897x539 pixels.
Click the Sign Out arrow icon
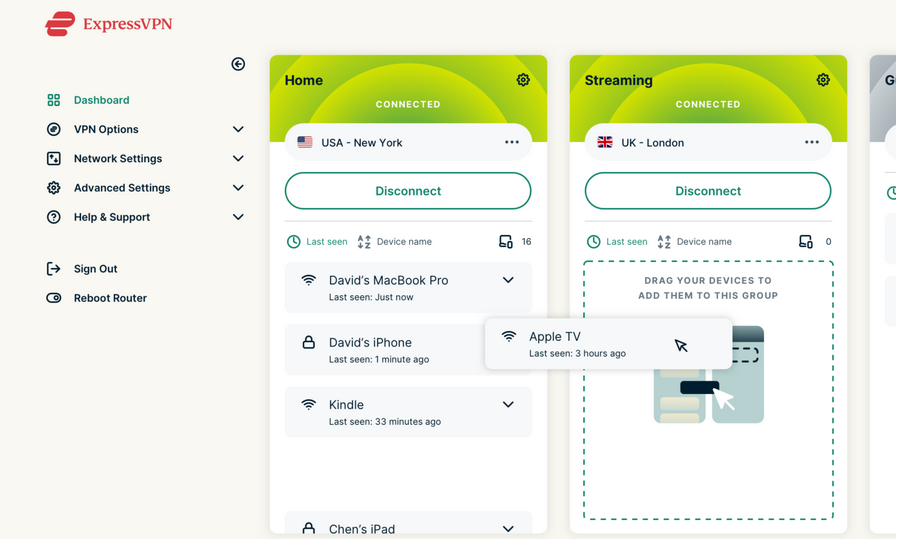click(x=54, y=269)
